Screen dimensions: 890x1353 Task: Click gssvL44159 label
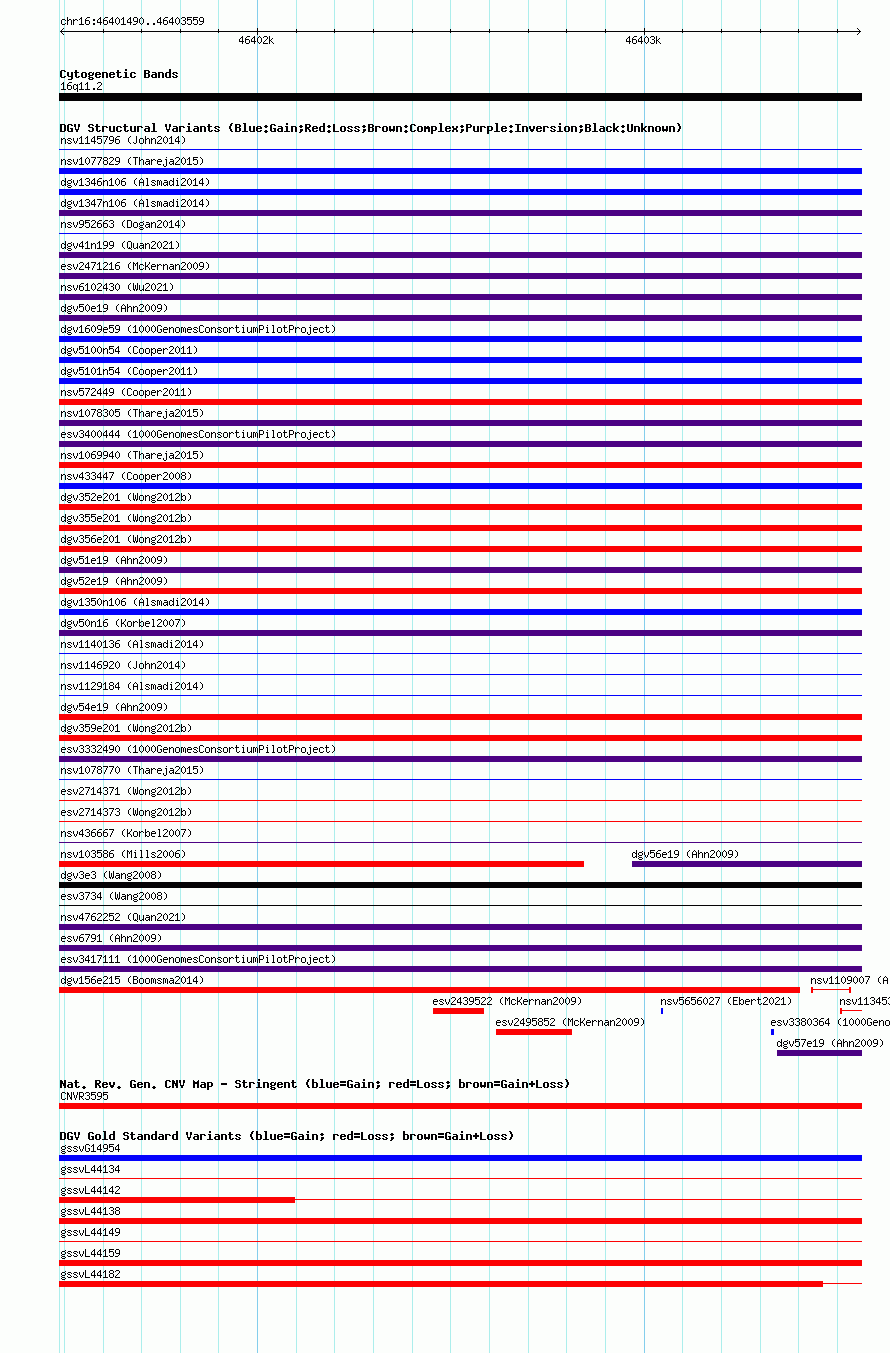[90, 1253]
